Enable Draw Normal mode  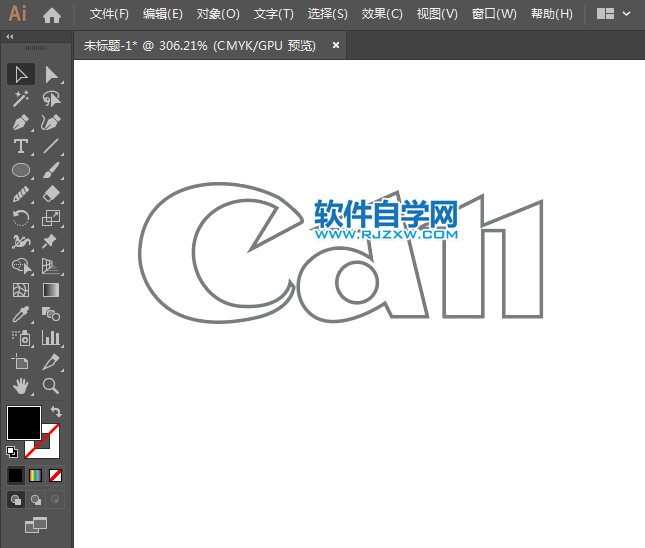click(16, 500)
